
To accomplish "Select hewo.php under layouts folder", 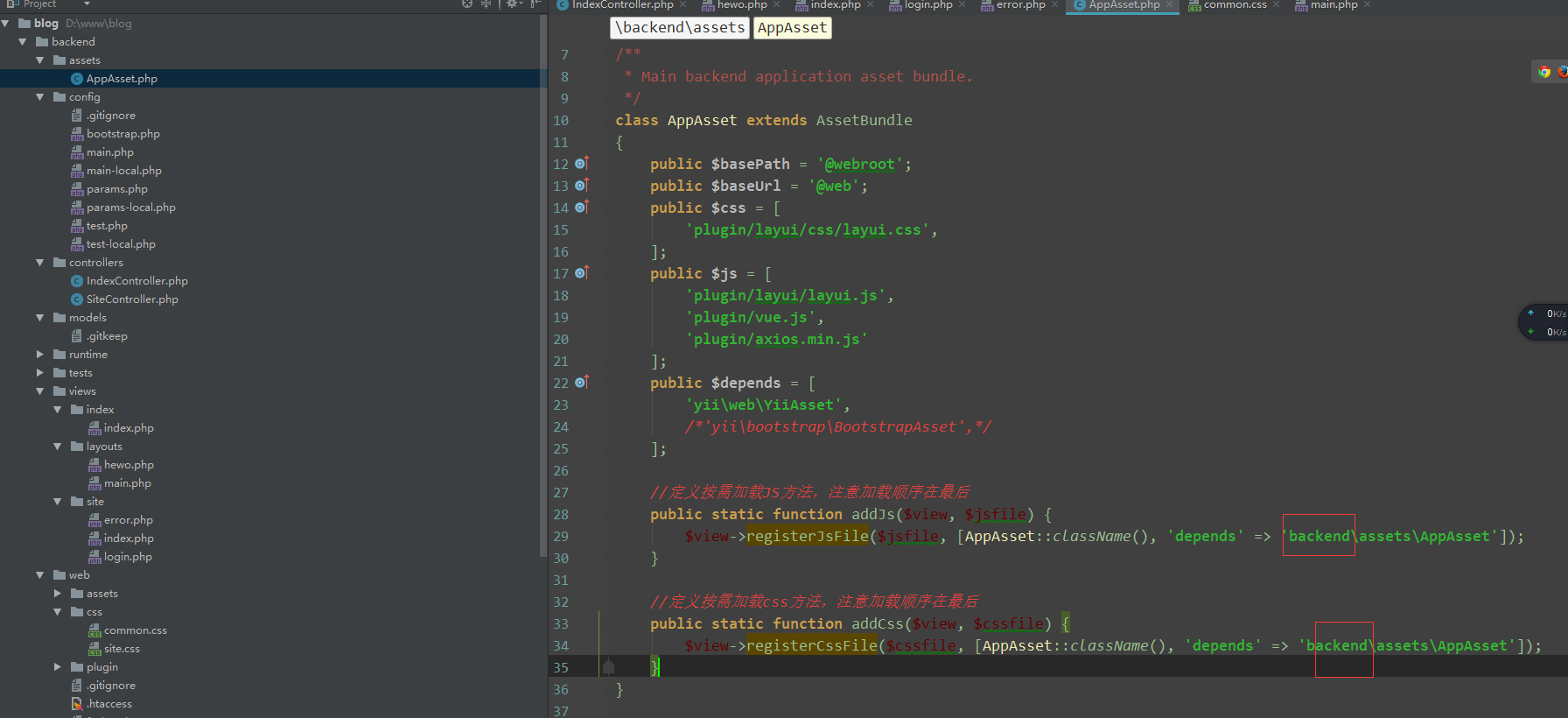I will [x=129, y=465].
